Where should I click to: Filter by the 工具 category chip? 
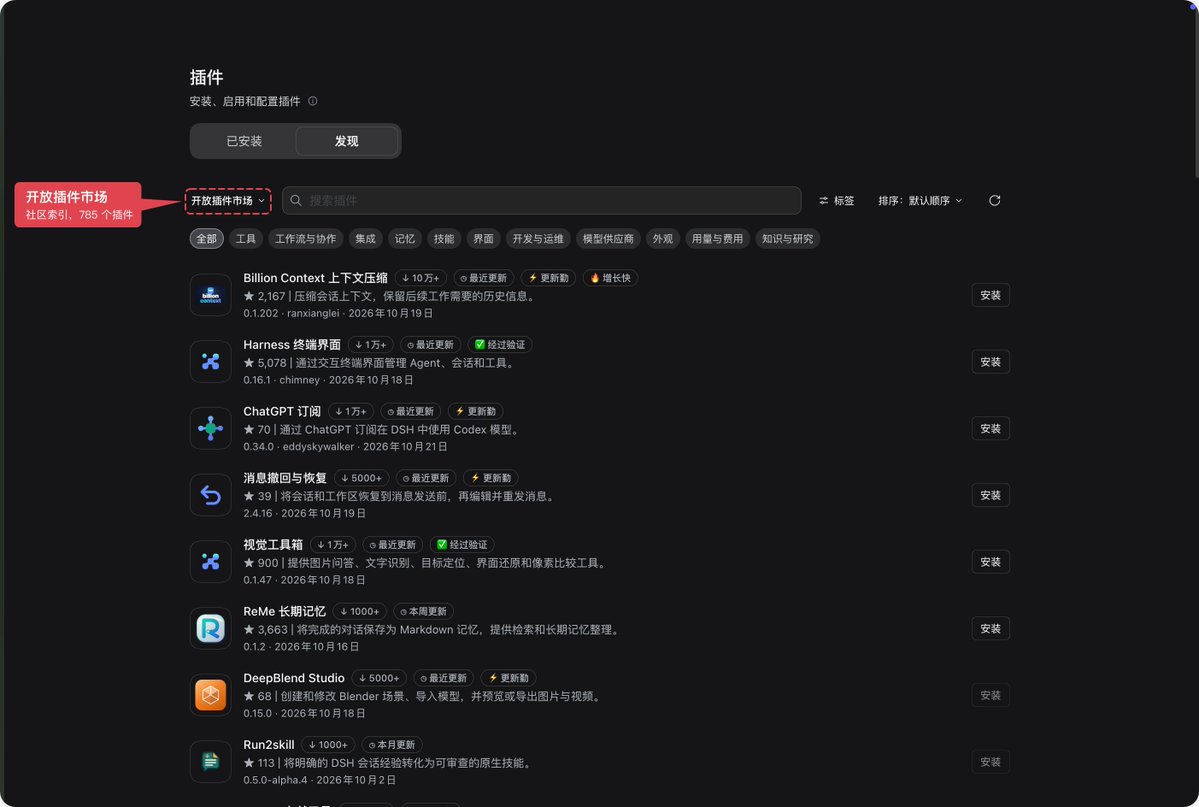point(246,239)
